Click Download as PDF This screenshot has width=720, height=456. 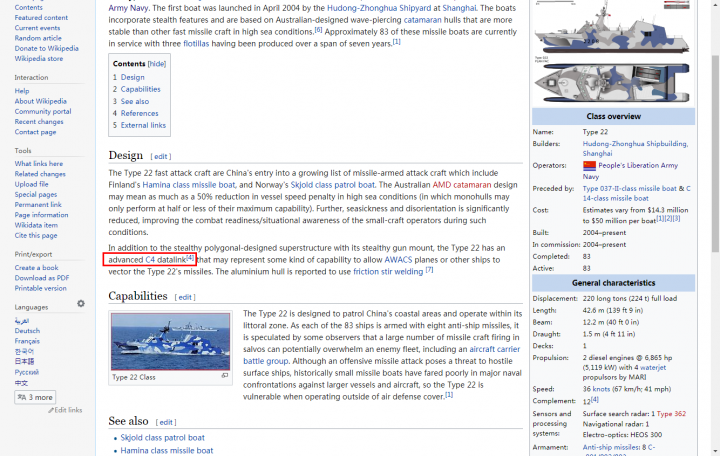[42, 278]
